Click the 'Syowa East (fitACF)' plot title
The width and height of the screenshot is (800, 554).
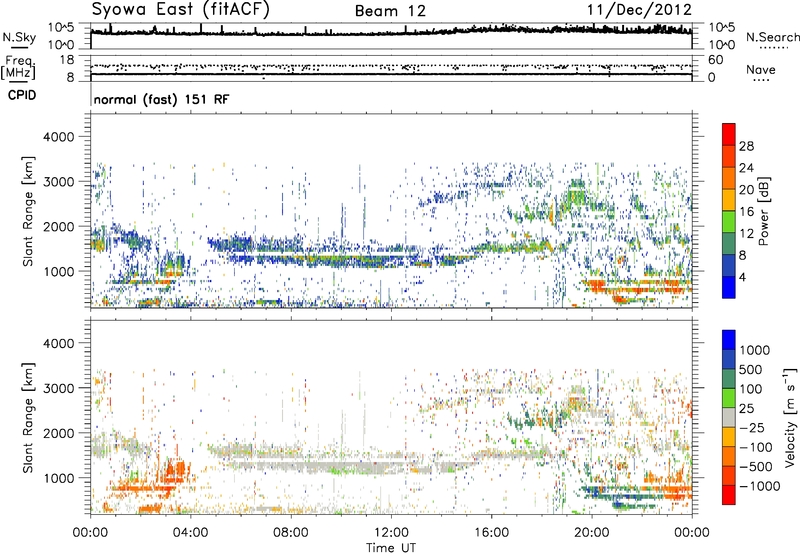coord(181,9)
